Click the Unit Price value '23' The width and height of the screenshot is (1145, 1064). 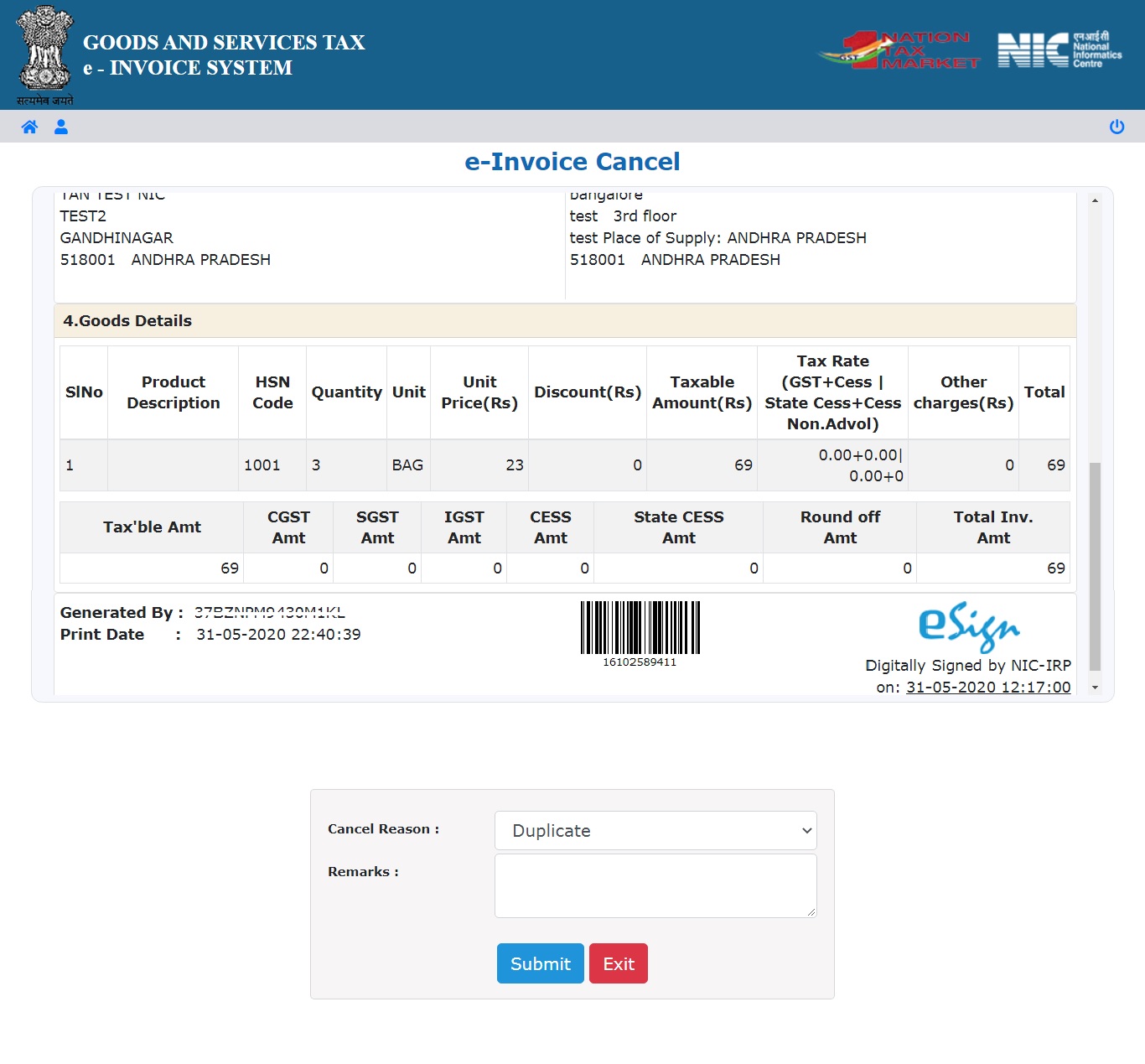click(515, 465)
